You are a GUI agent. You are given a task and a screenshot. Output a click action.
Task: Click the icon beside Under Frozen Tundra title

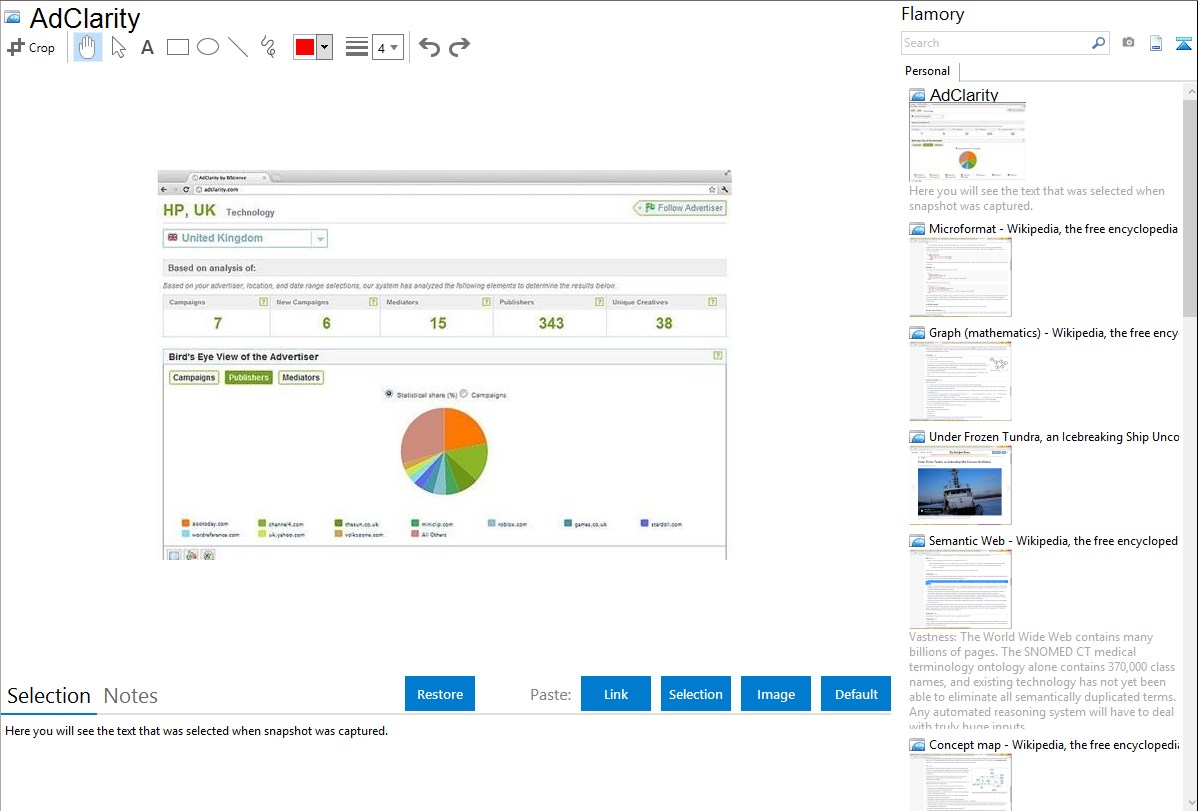coord(918,437)
